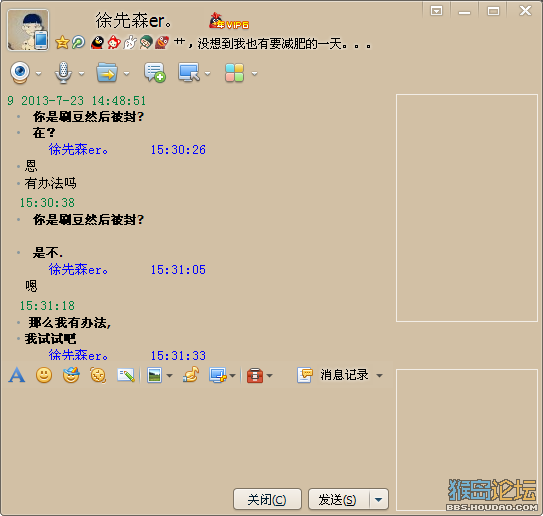Click the green timestamp 15:31:18

[x=47, y=305]
